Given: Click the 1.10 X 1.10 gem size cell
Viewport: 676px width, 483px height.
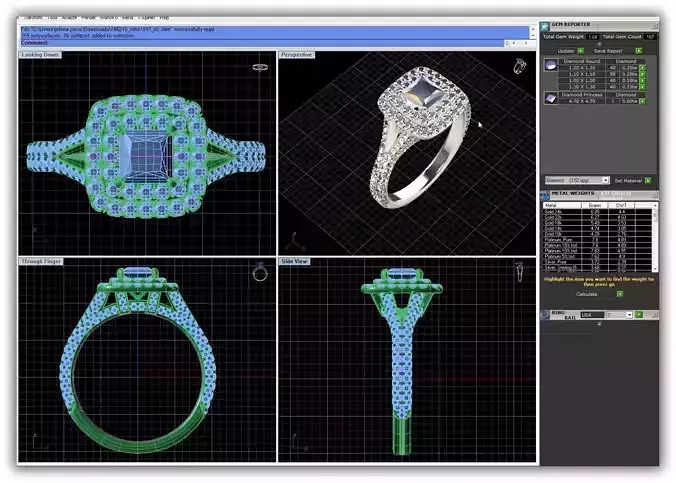Looking at the screenshot, I should coord(582,74).
